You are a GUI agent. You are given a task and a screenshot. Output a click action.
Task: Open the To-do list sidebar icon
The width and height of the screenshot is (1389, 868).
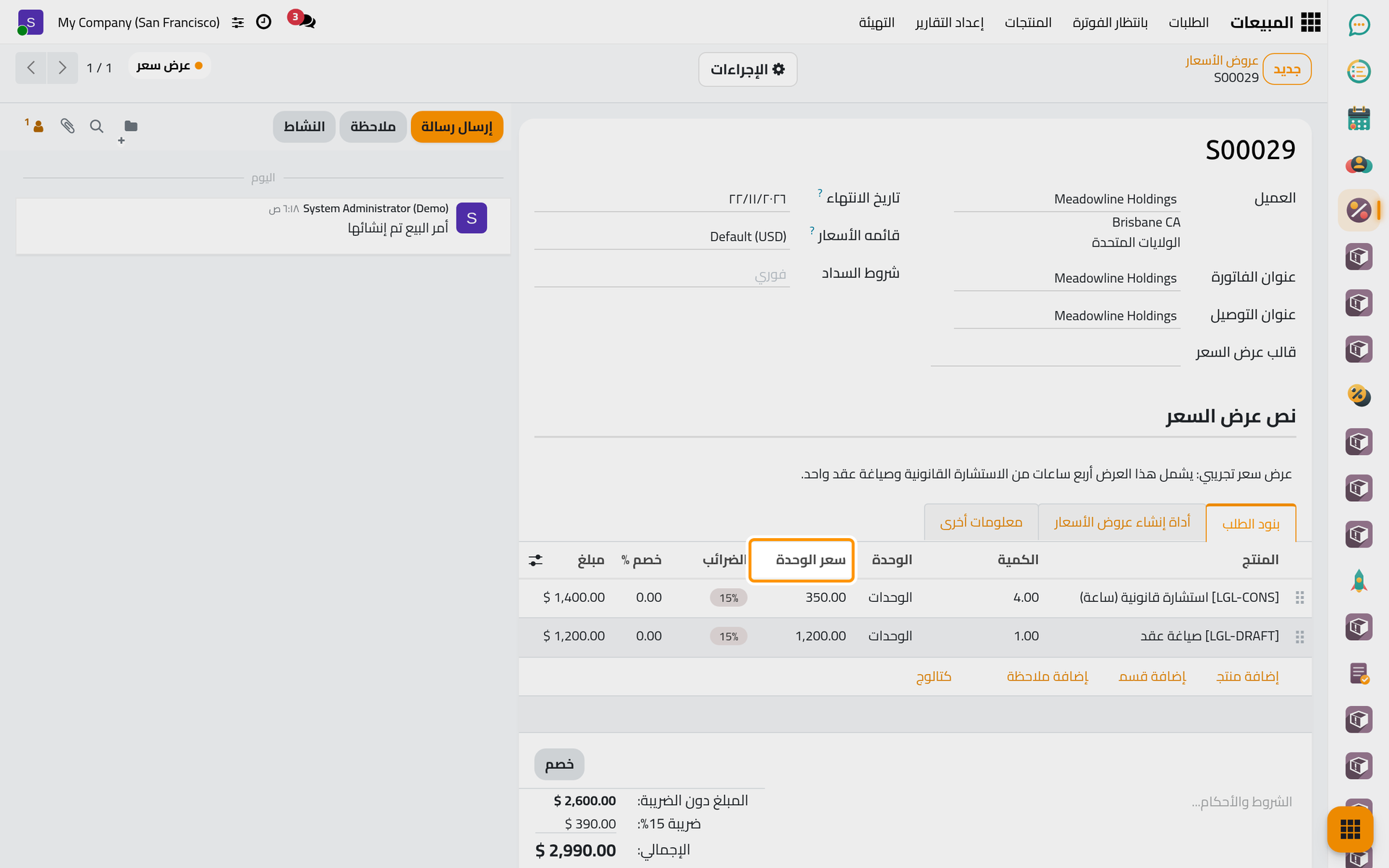1359,72
